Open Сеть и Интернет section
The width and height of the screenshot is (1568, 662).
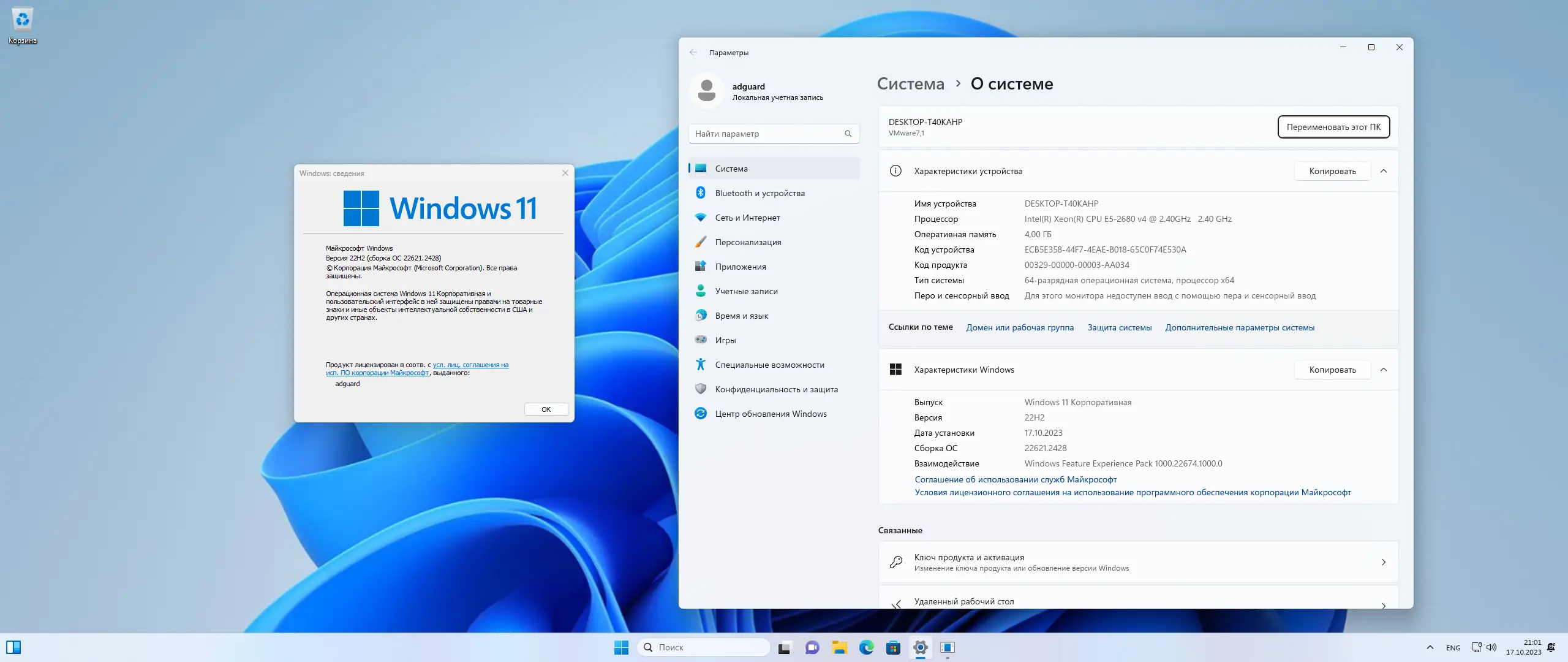747,218
